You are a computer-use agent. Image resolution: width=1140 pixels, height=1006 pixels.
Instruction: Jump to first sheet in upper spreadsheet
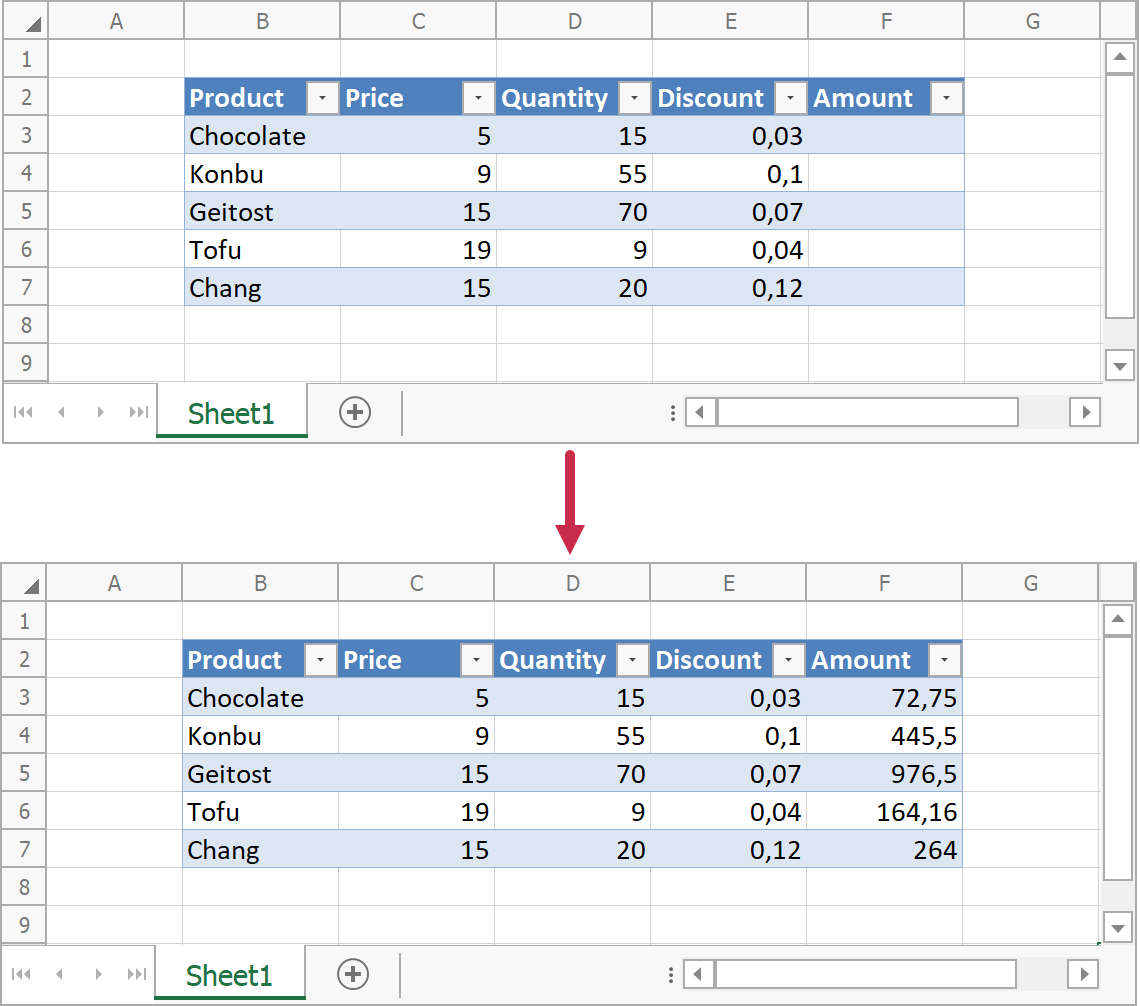click(x=23, y=412)
